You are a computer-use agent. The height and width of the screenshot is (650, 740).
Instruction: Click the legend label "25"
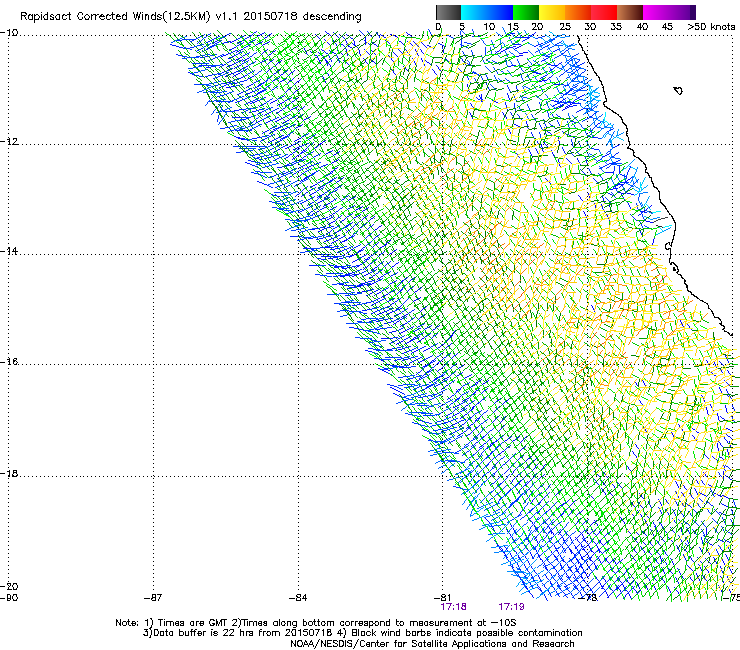565,27
